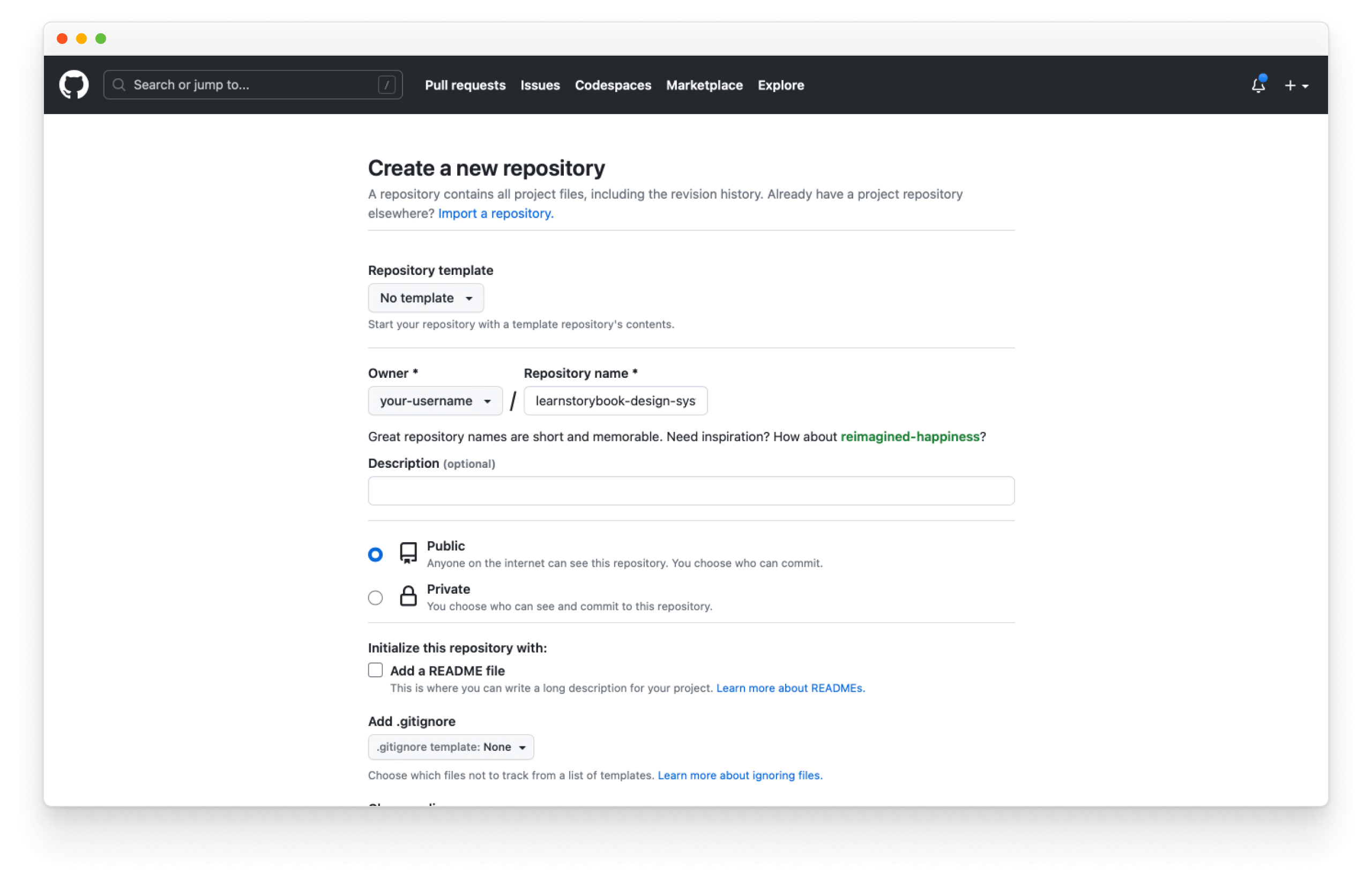
Task: Select the Public radio button
Action: coord(375,553)
